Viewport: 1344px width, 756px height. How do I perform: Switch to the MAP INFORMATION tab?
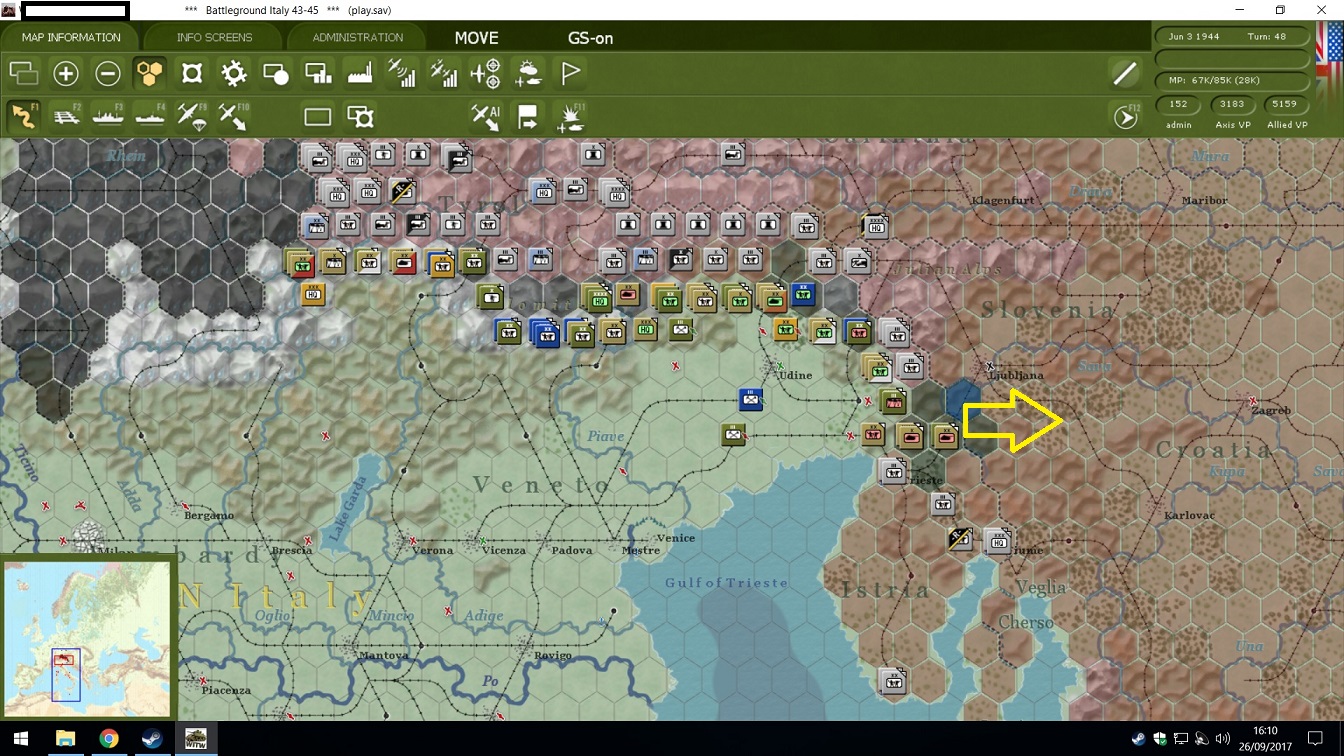pos(71,37)
